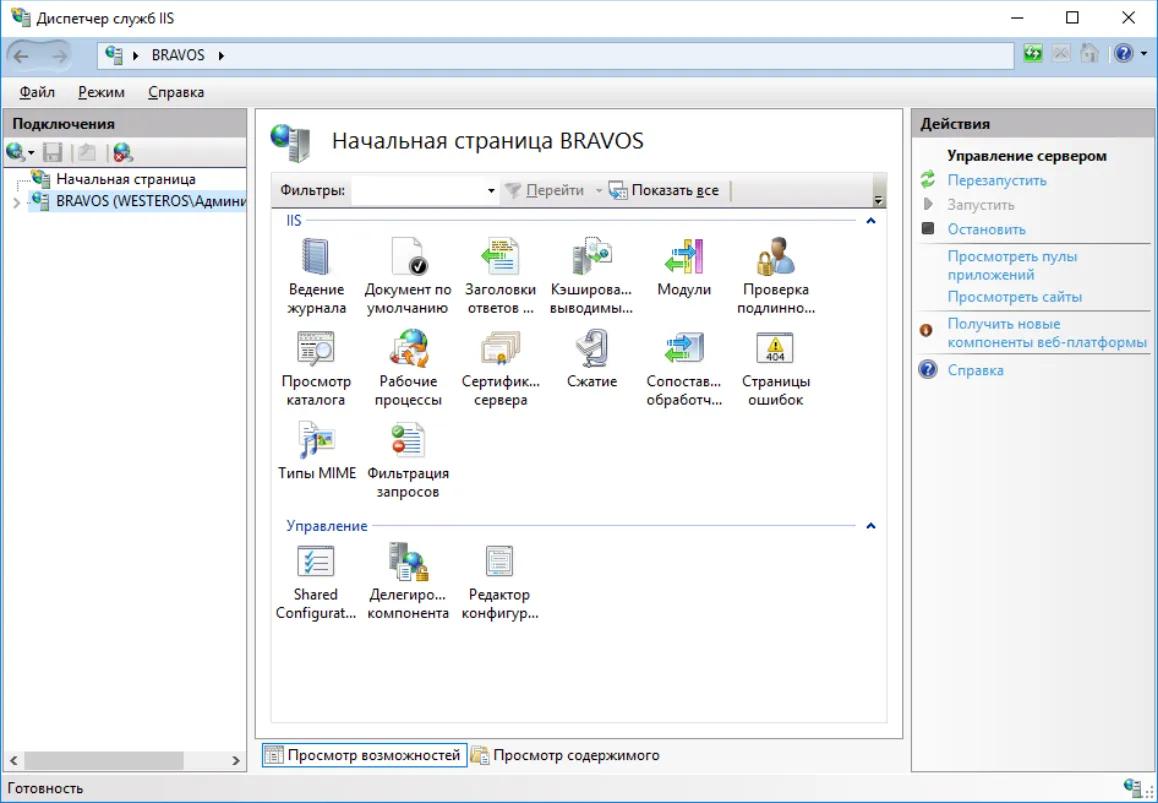Click the Просмотреть сайты link
1158x803 pixels.
click(1014, 297)
